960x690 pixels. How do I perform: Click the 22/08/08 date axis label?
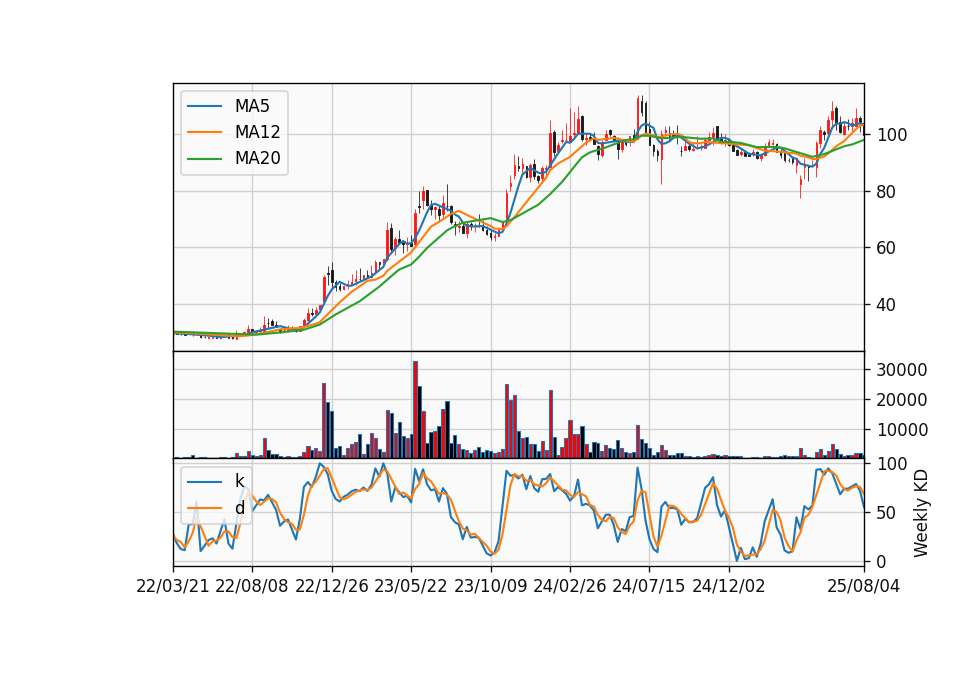[252, 586]
